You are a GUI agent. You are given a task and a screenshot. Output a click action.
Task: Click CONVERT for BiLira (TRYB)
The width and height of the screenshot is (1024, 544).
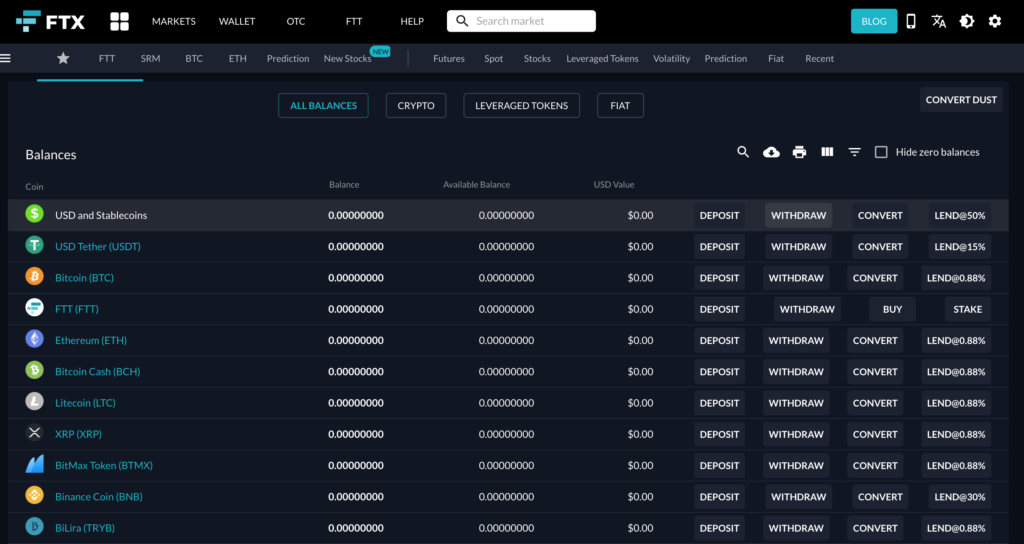875,528
